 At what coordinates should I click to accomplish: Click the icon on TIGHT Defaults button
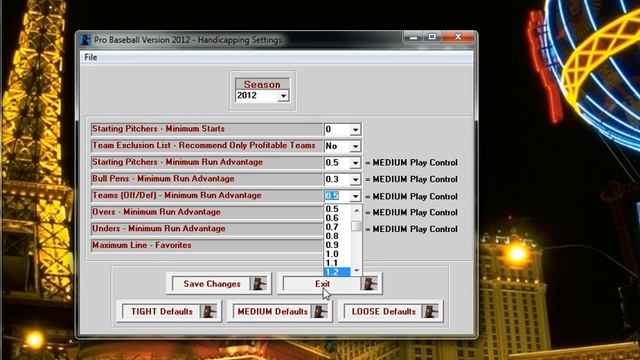[209, 311]
